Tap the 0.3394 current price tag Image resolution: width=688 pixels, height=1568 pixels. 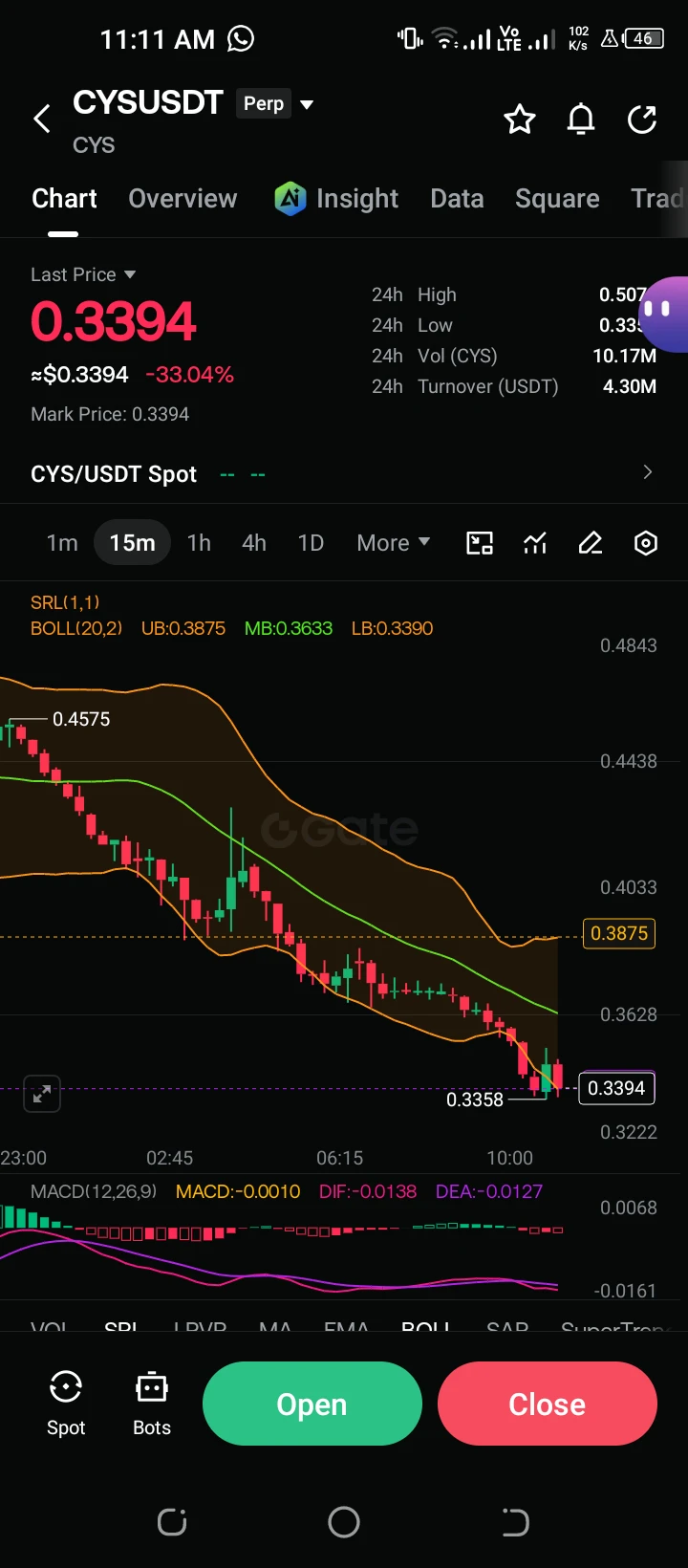pyautogui.click(x=616, y=1088)
